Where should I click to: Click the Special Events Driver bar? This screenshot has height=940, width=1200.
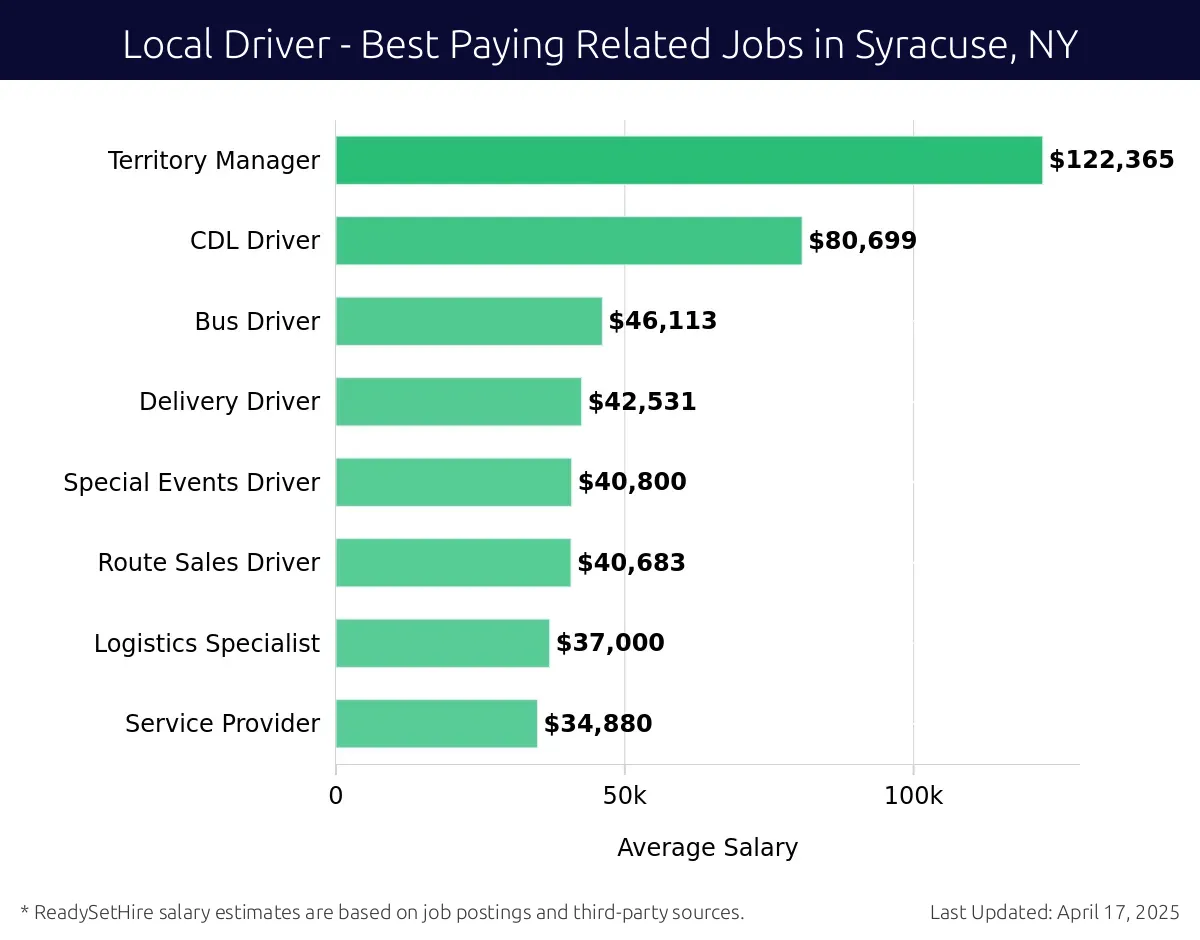[x=453, y=482]
